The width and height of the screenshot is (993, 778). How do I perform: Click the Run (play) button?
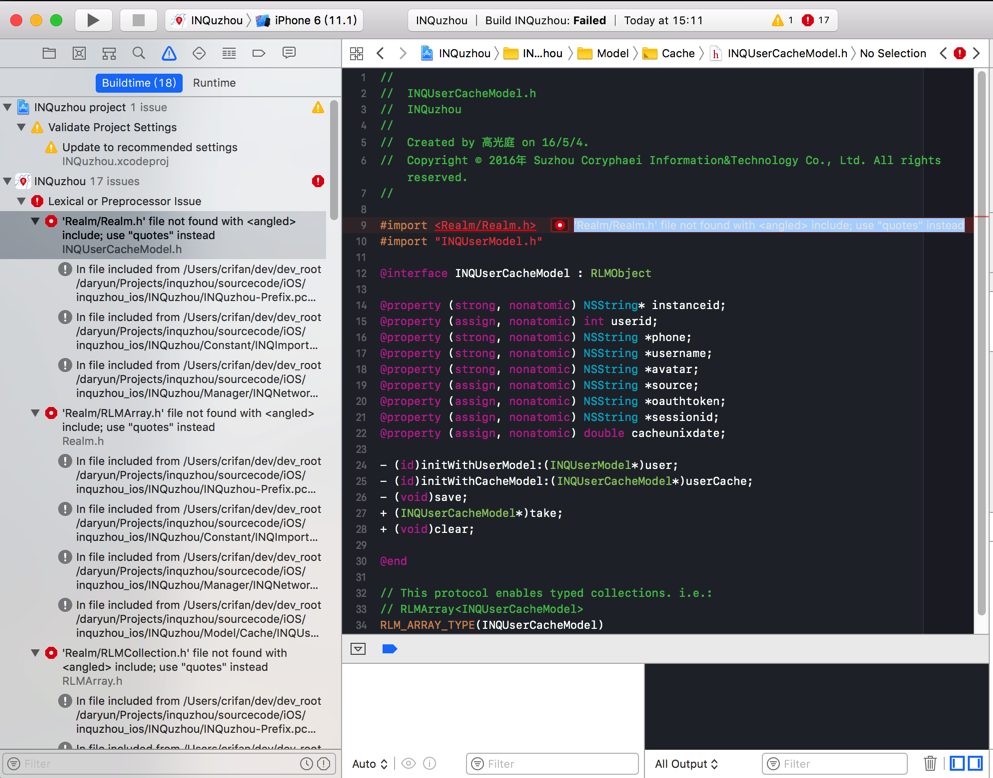(x=93, y=20)
